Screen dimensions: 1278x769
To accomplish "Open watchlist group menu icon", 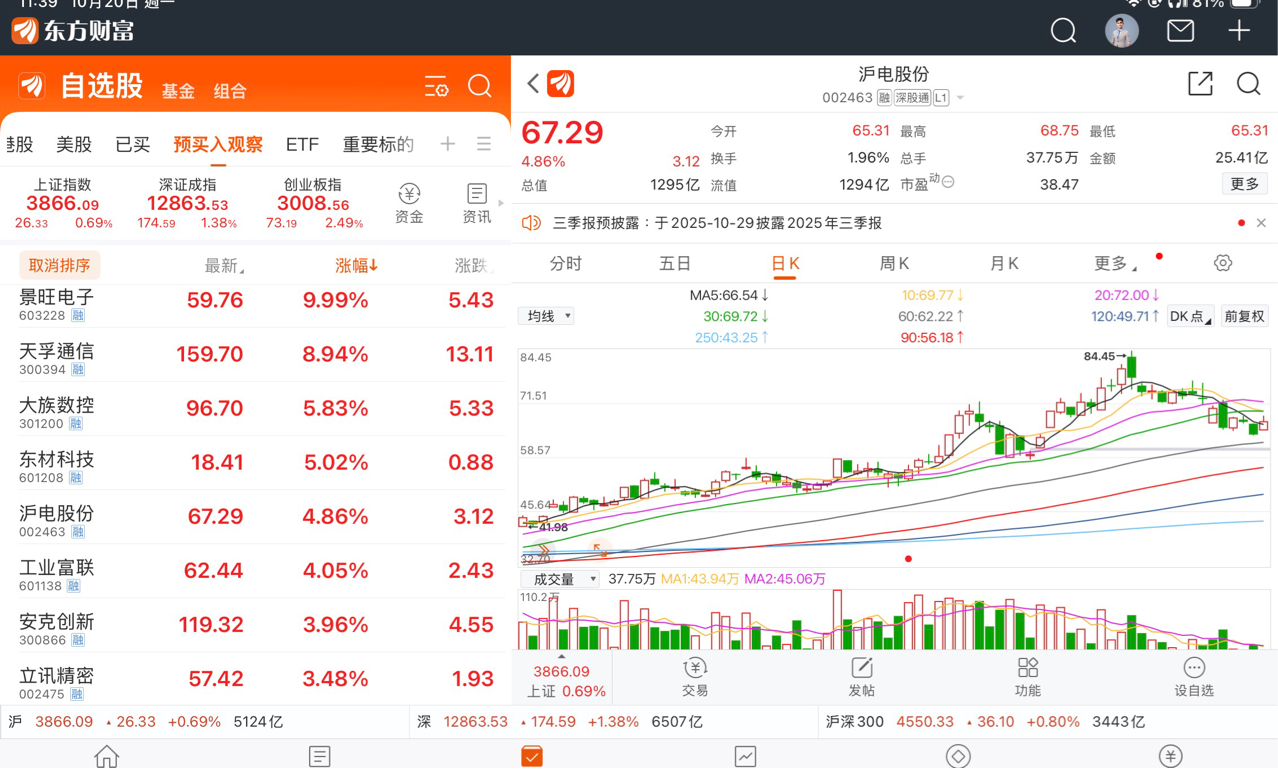I will (x=484, y=144).
